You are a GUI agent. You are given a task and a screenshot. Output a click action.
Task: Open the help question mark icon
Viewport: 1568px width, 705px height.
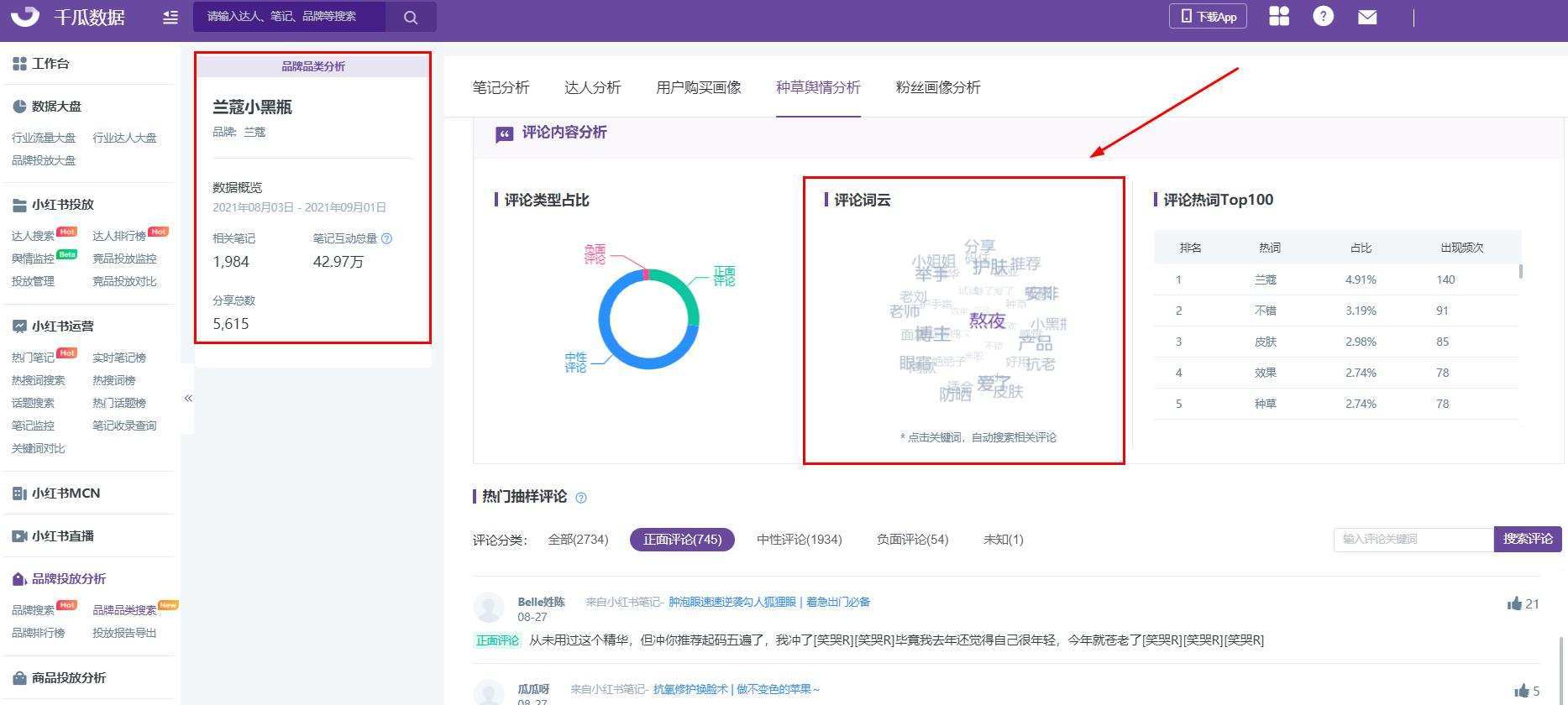click(x=1324, y=16)
